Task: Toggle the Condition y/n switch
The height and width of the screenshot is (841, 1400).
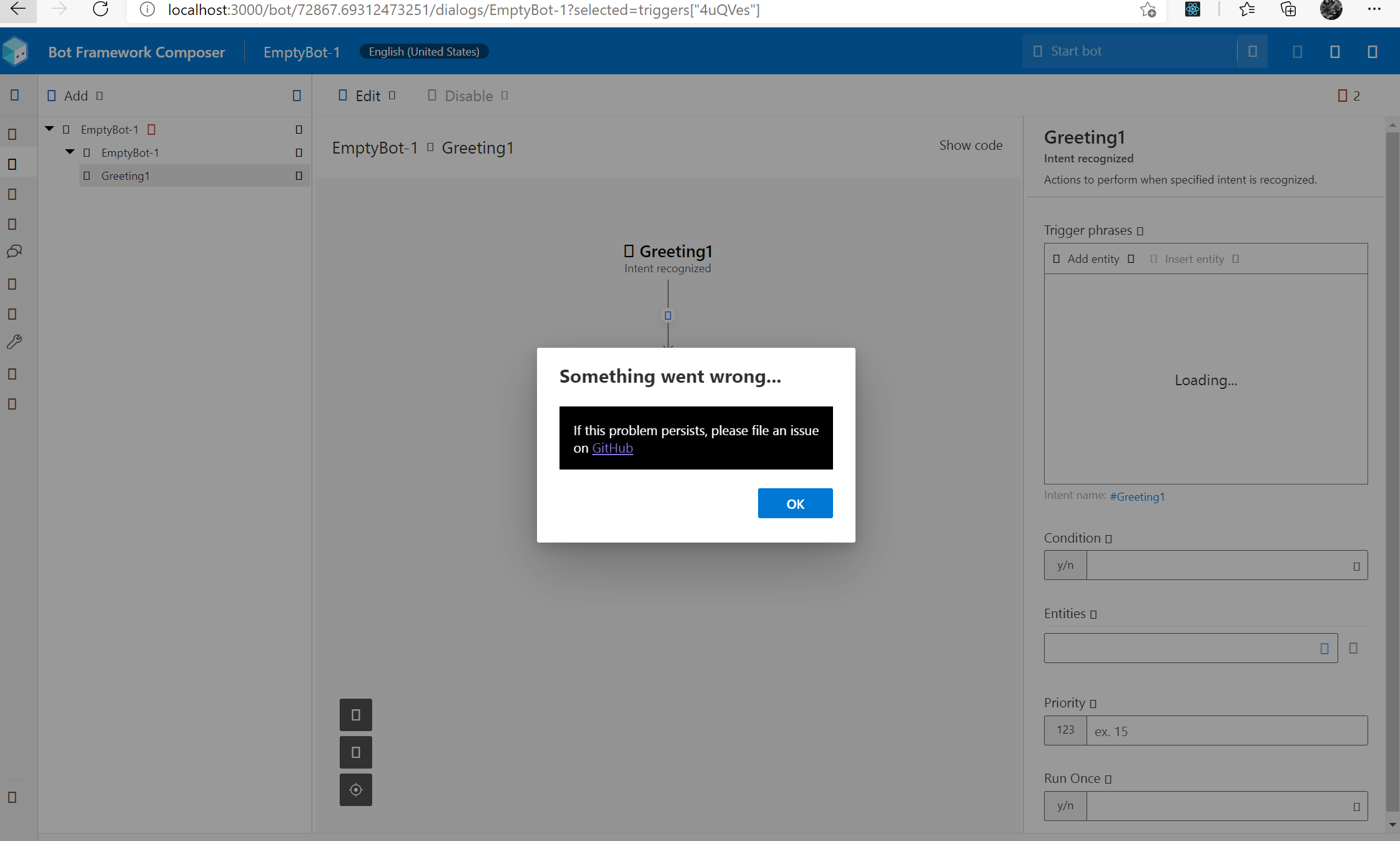Action: pos(1064,564)
